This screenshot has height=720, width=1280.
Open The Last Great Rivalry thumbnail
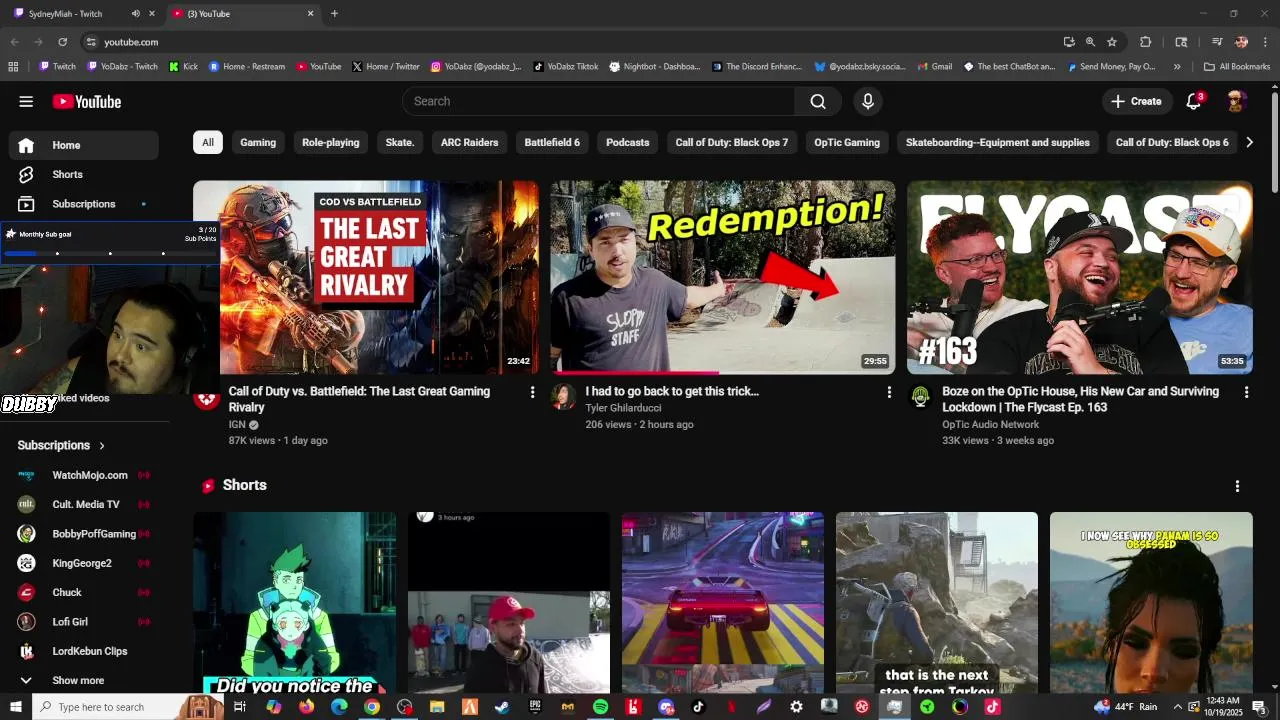tap(366, 277)
